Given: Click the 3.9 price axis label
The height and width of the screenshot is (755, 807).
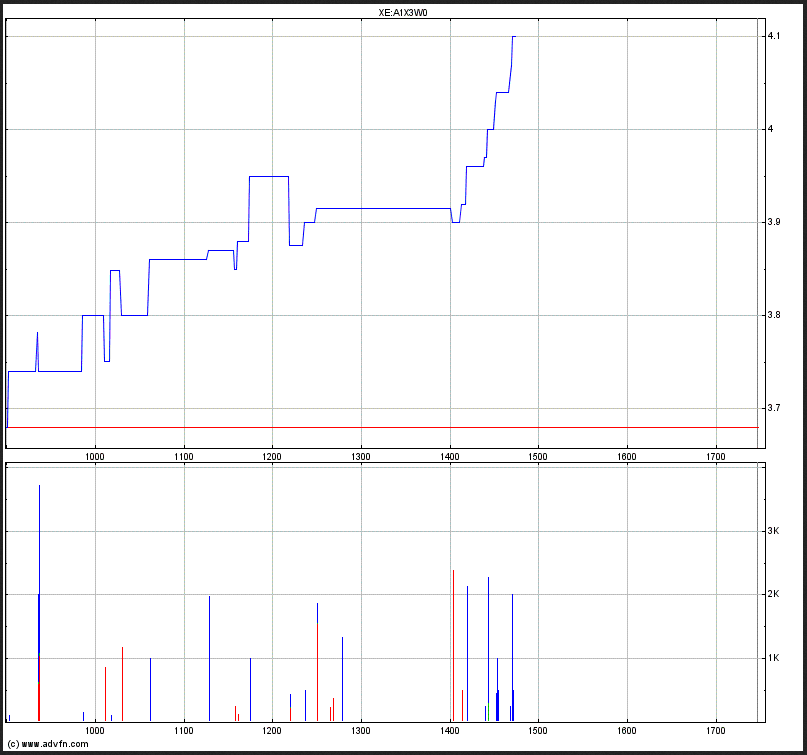Looking at the screenshot, I should [774, 222].
